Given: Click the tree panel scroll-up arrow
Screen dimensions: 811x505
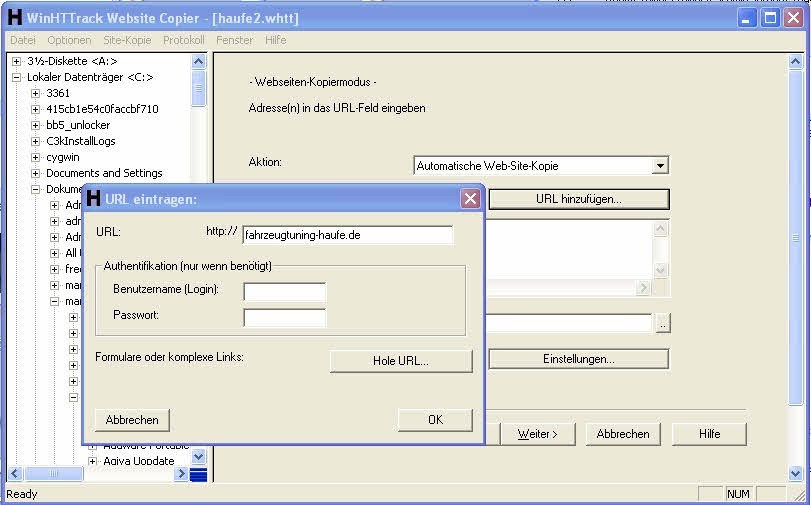Looking at the screenshot, I should [198, 62].
